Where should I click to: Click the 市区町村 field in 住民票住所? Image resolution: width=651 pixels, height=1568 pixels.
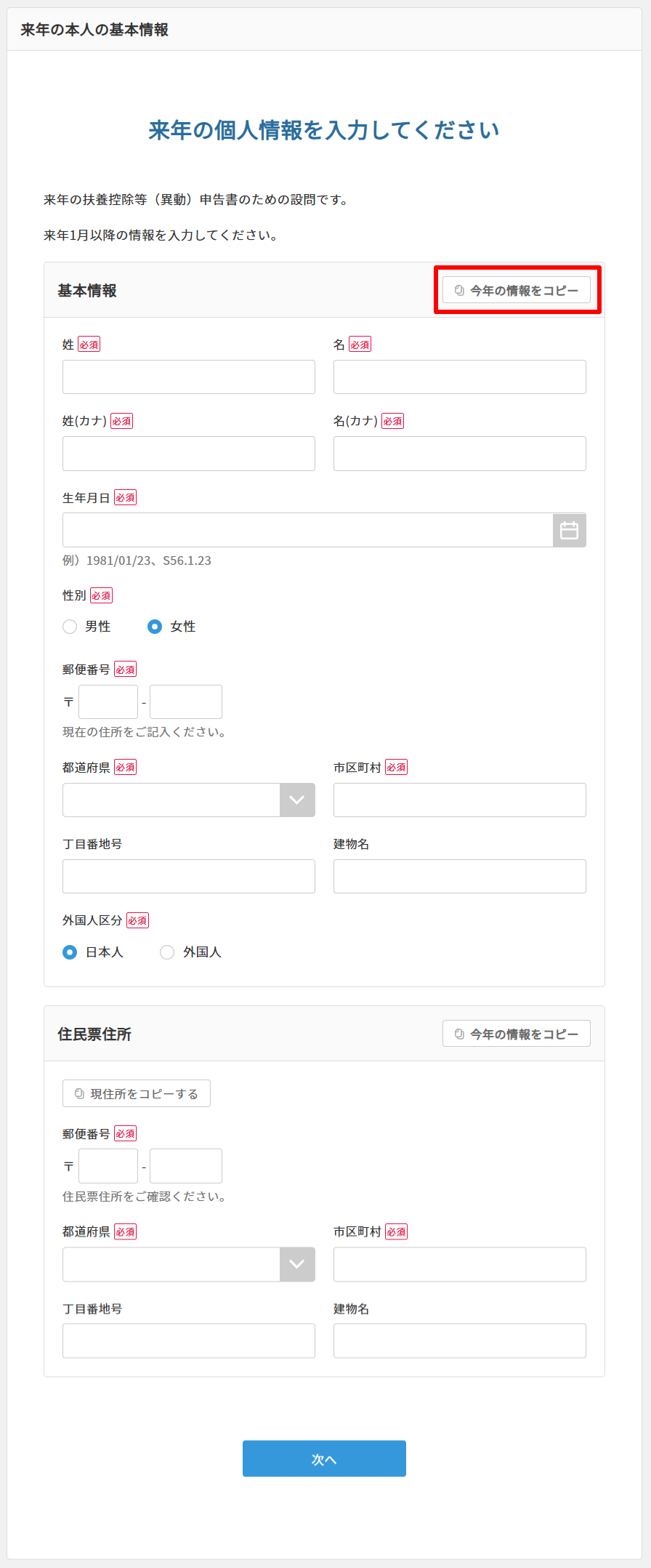click(458, 1264)
